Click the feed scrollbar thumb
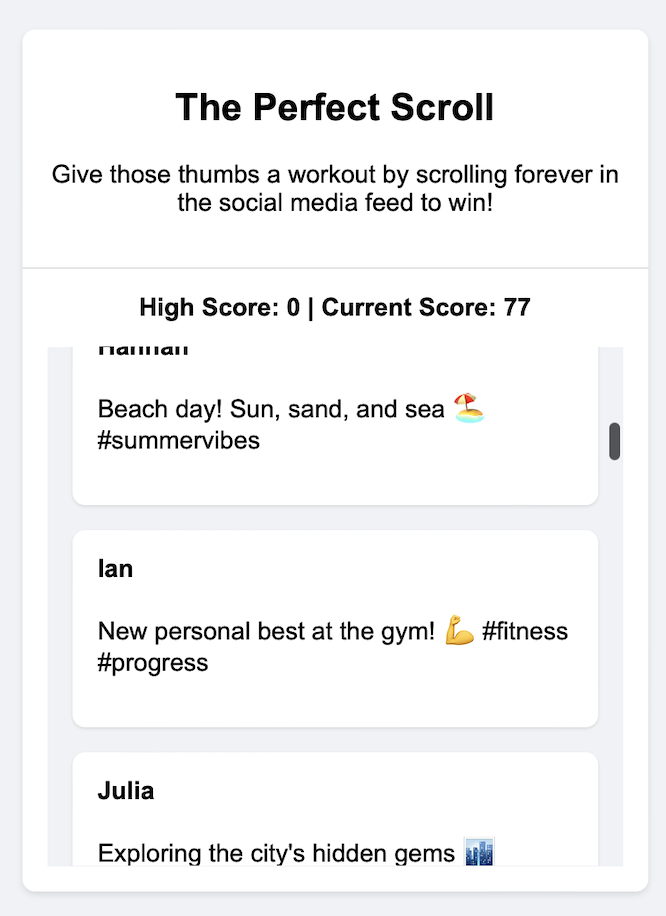 [x=615, y=441]
